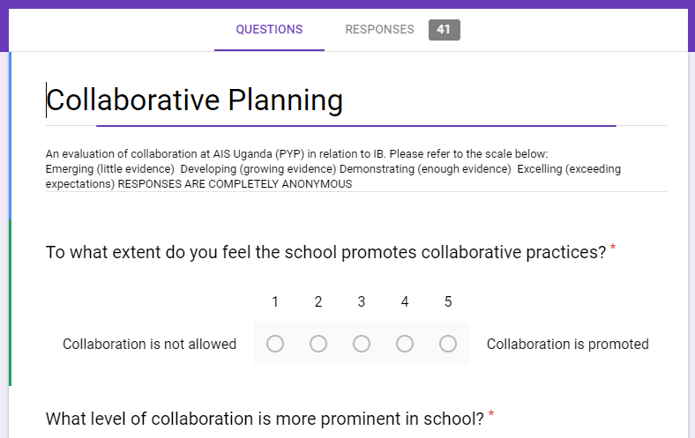695x438 pixels.
Task: Select radio button for rating 1
Action: pos(275,344)
